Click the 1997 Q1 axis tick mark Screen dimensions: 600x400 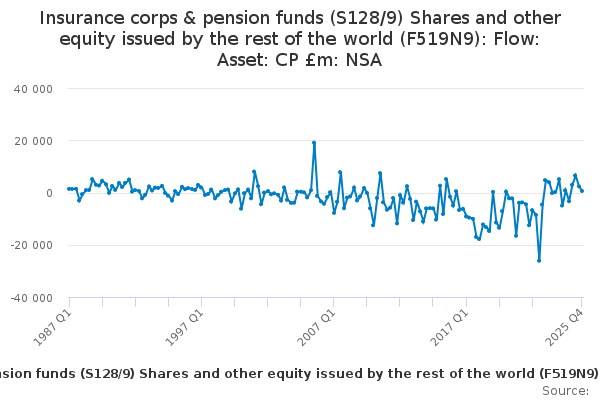202,302
